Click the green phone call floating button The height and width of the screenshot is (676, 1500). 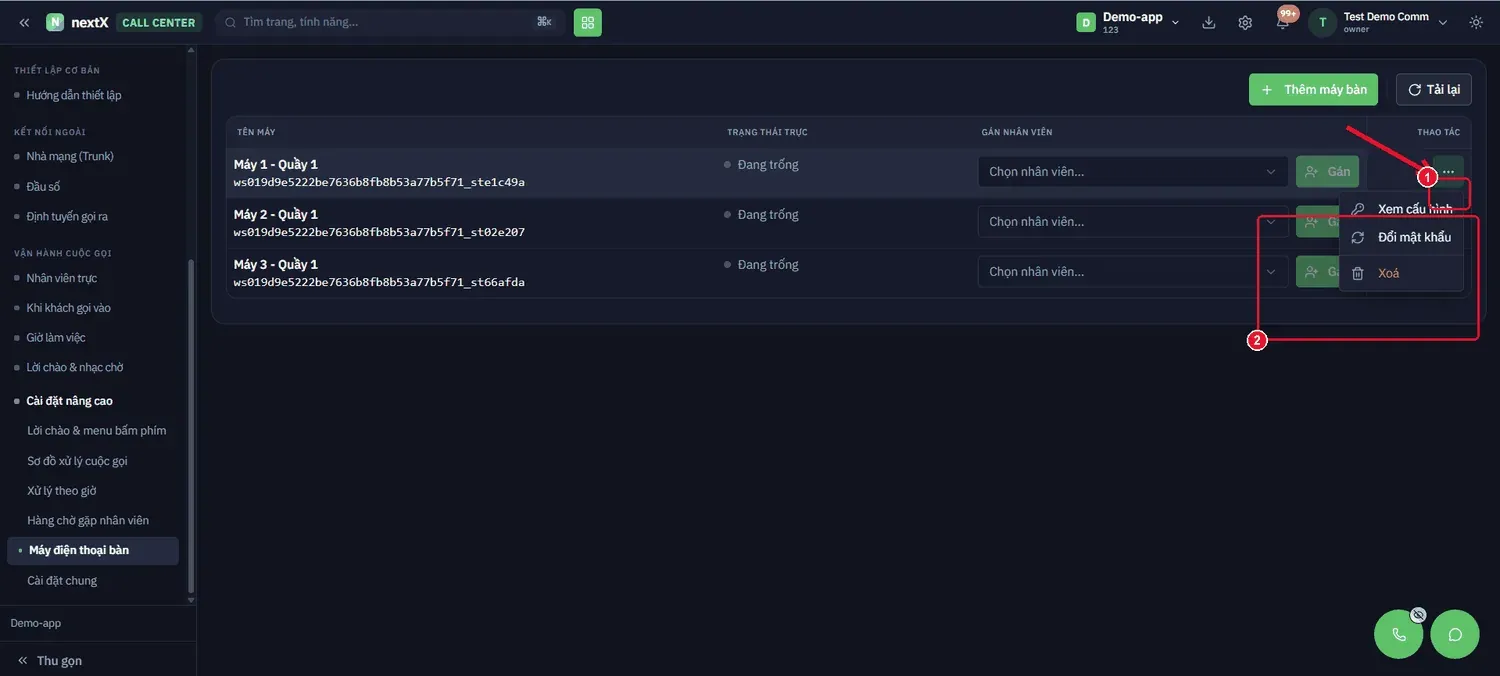(x=1399, y=634)
